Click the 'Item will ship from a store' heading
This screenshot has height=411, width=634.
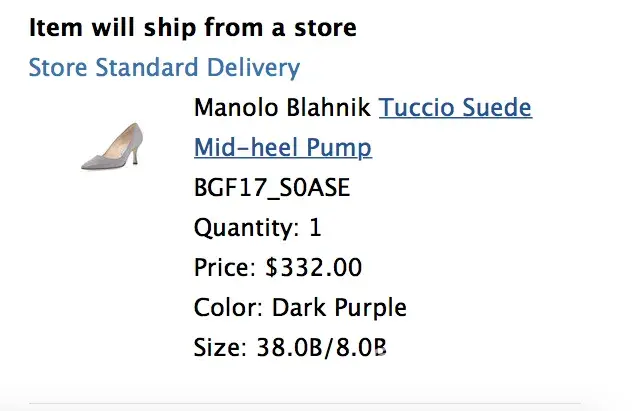(193, 27)
